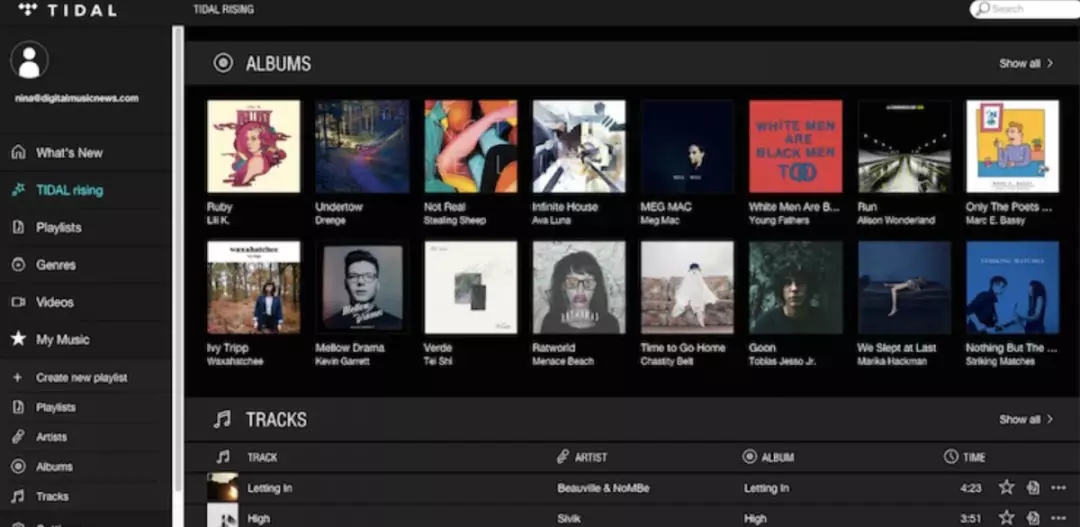Click artist name Tobias Jesso Jr.
This screenshot has width=1080, height=527.
(782, 361)
